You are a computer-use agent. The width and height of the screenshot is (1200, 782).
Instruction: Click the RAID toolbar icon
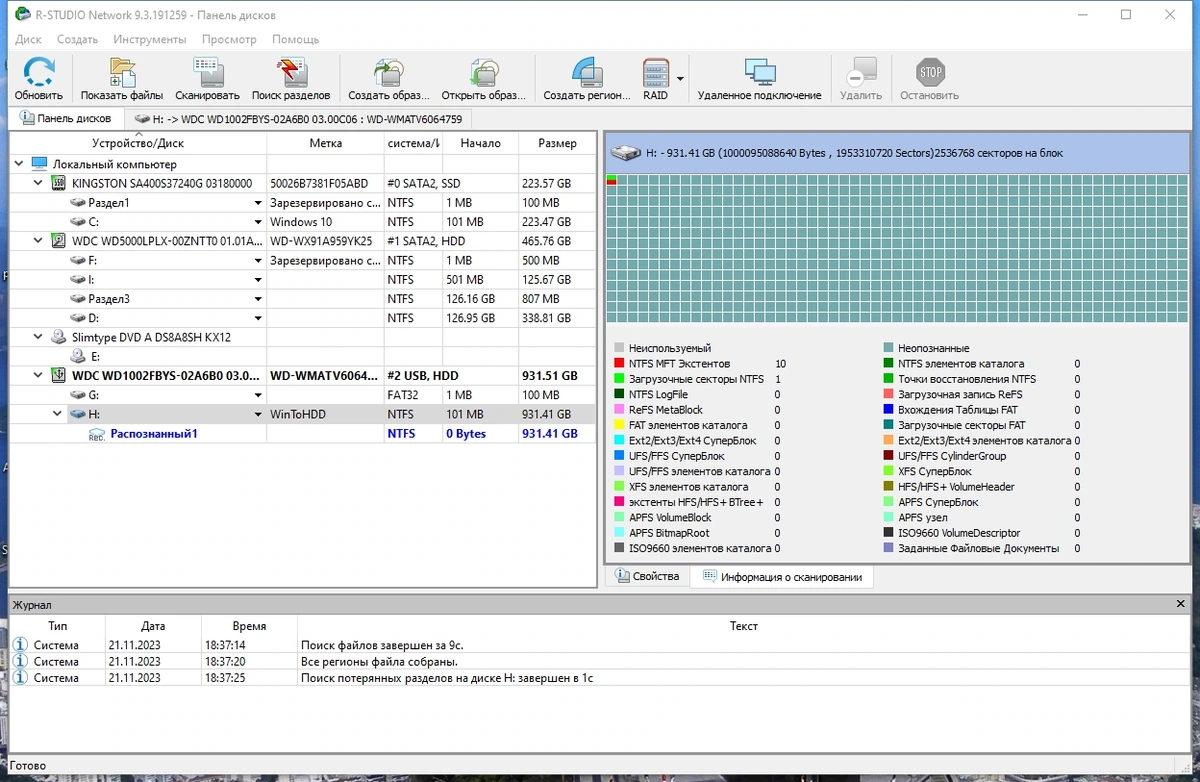[655, 73]
